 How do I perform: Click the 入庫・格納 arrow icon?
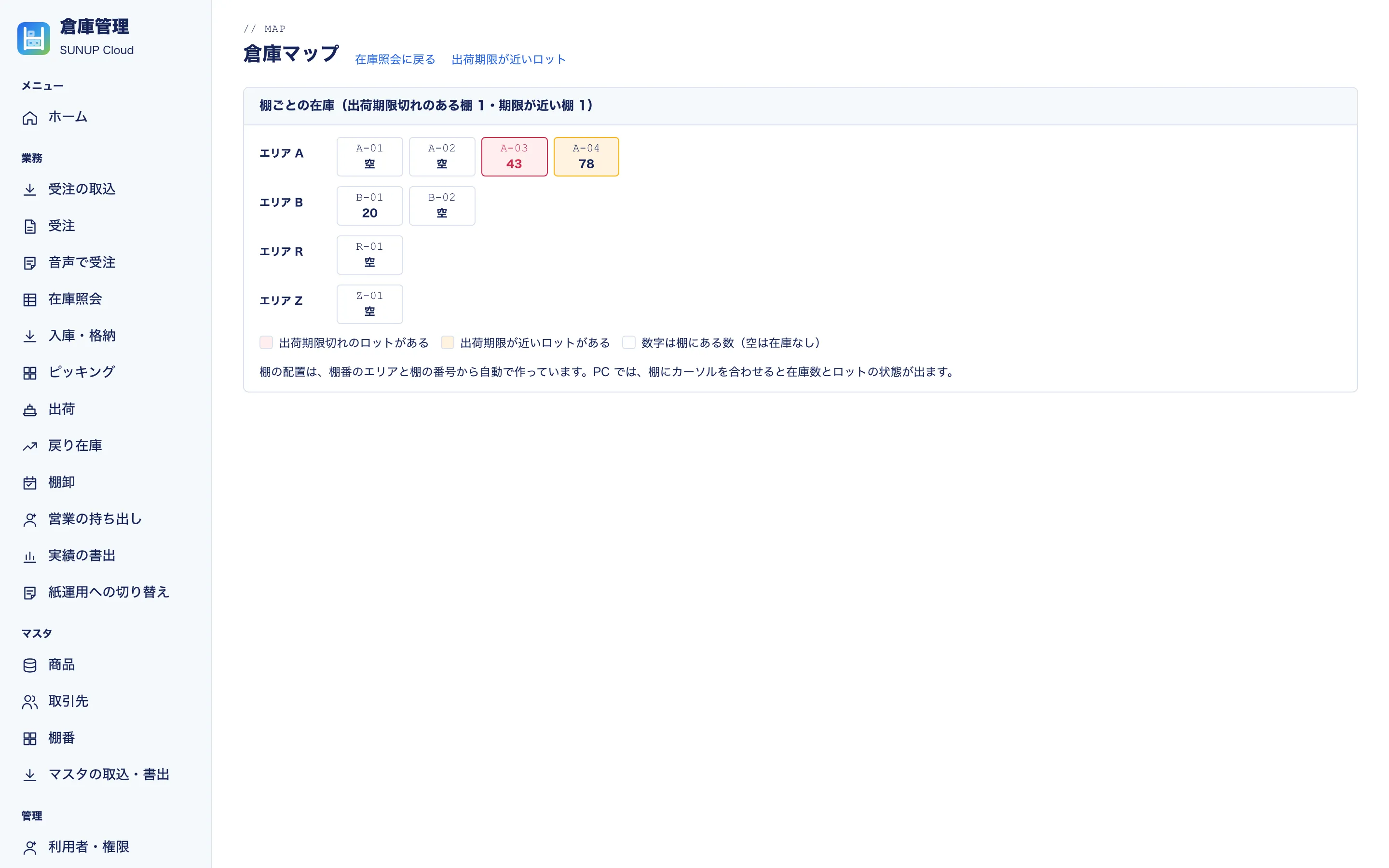(x=30, y=337)
